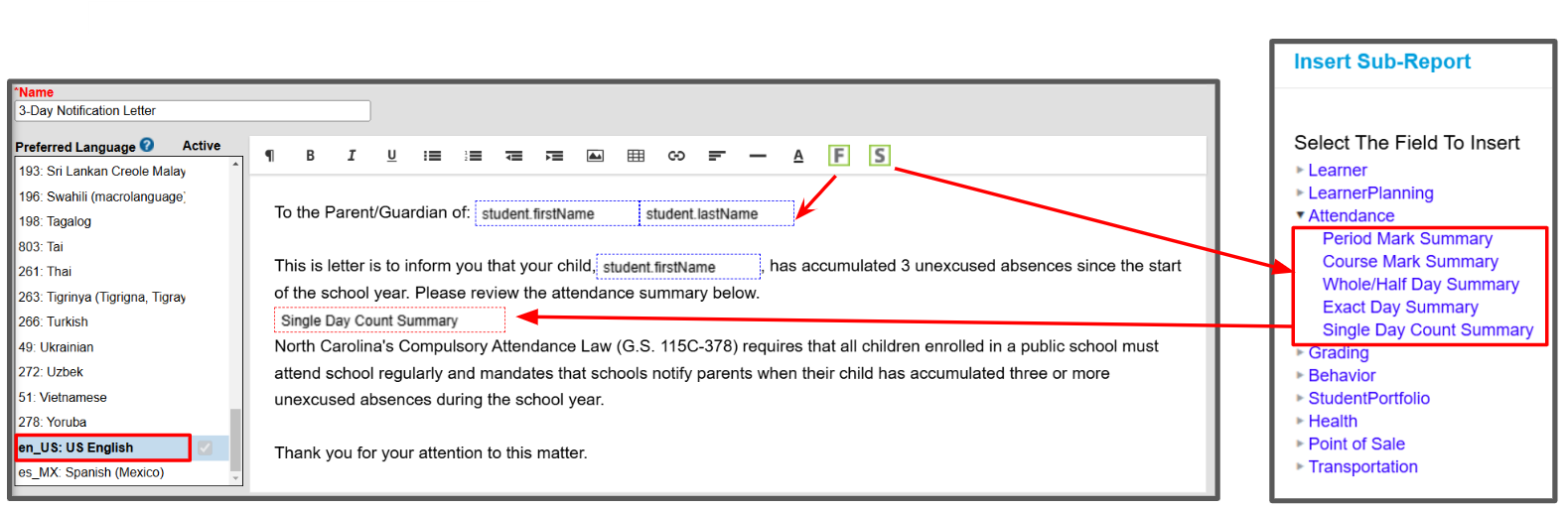Insert a table into the letter
This screenshot has height=509, width=1568.
coord(636,156)
